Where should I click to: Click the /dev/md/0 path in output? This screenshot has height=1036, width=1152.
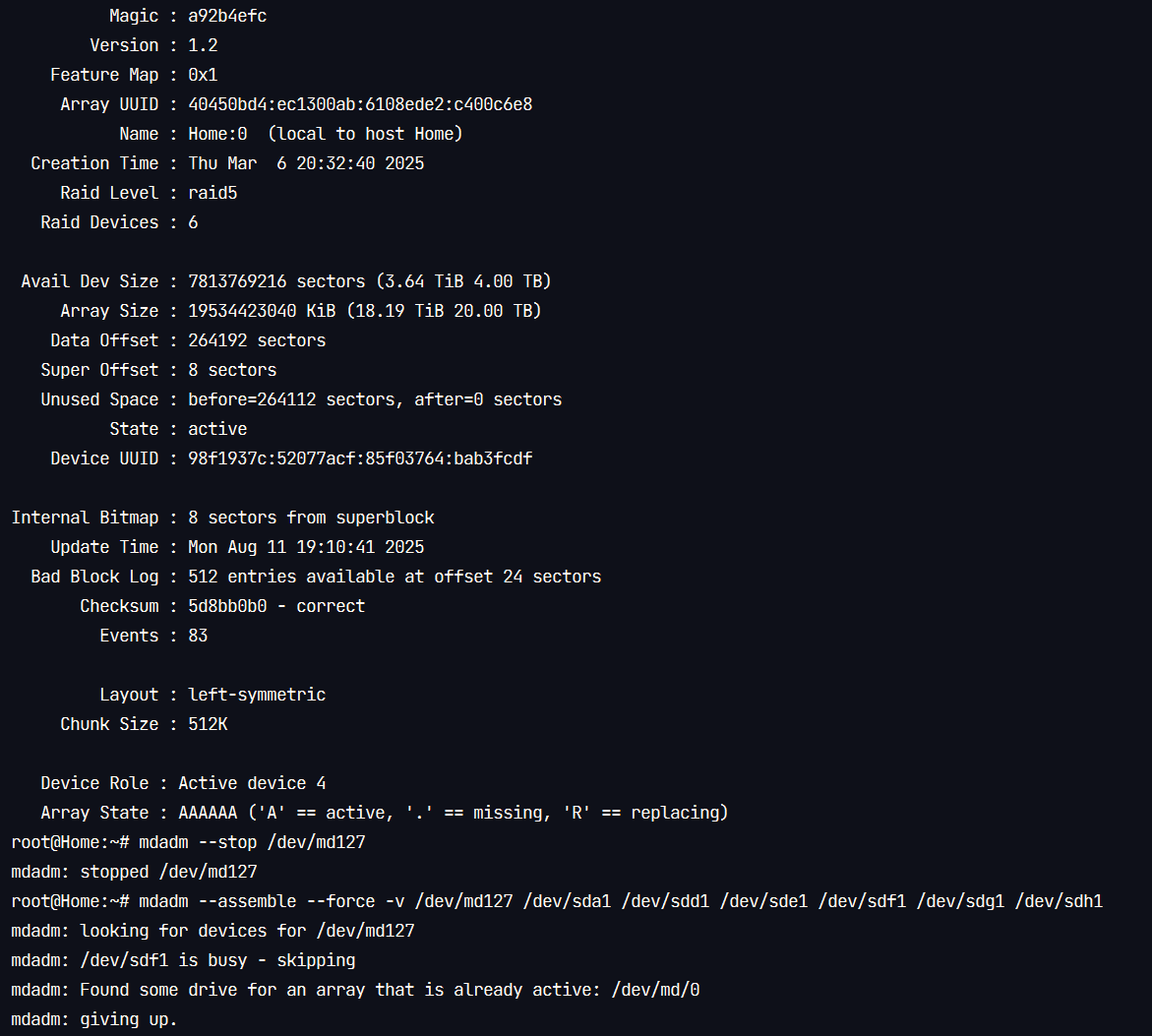655,990
